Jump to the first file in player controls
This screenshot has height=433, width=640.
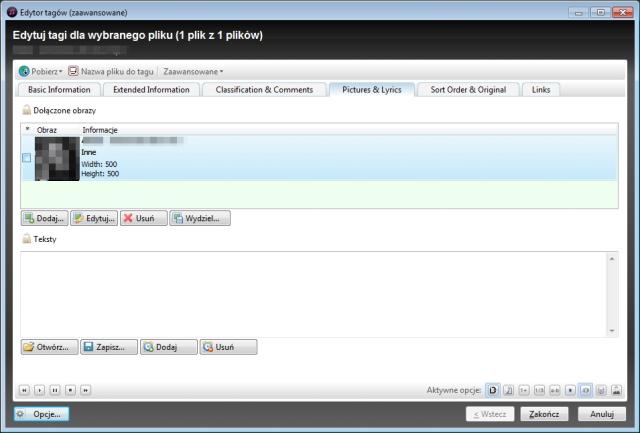pos(25,389)
